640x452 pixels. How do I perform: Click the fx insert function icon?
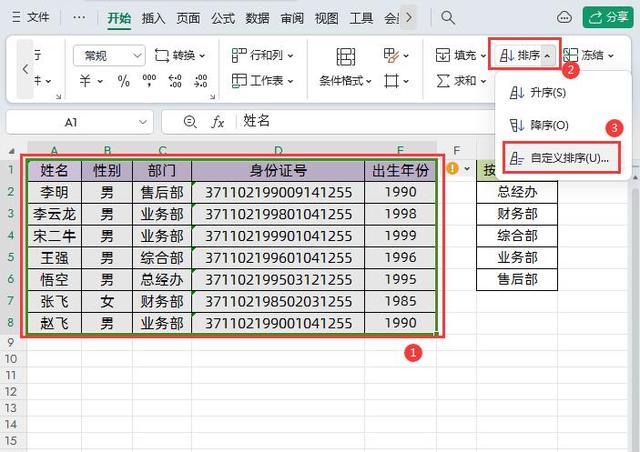(x=218, y=122)
